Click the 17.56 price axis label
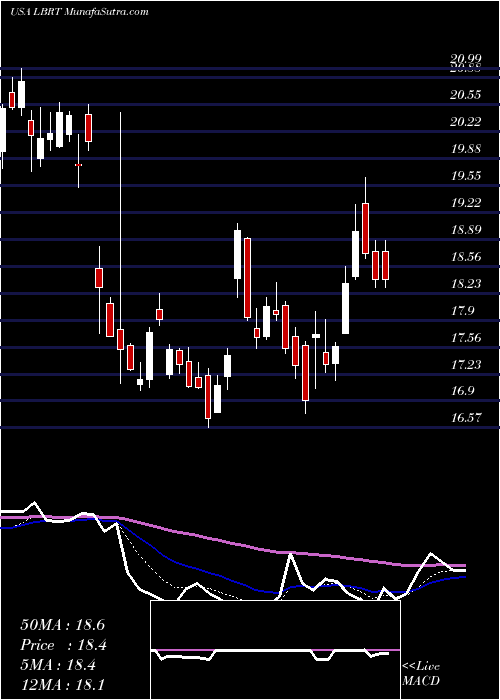Screen dimensions: 500x700 (x=466, y=338)
